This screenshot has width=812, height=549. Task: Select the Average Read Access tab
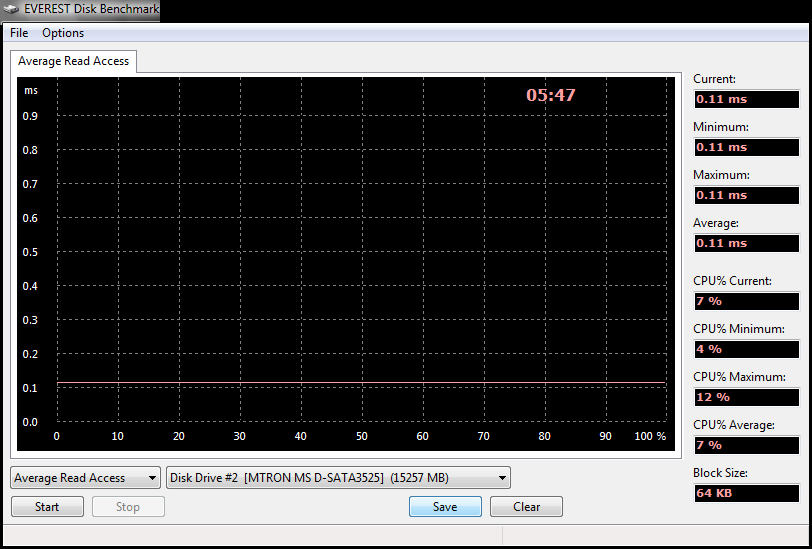click(74, 61)
